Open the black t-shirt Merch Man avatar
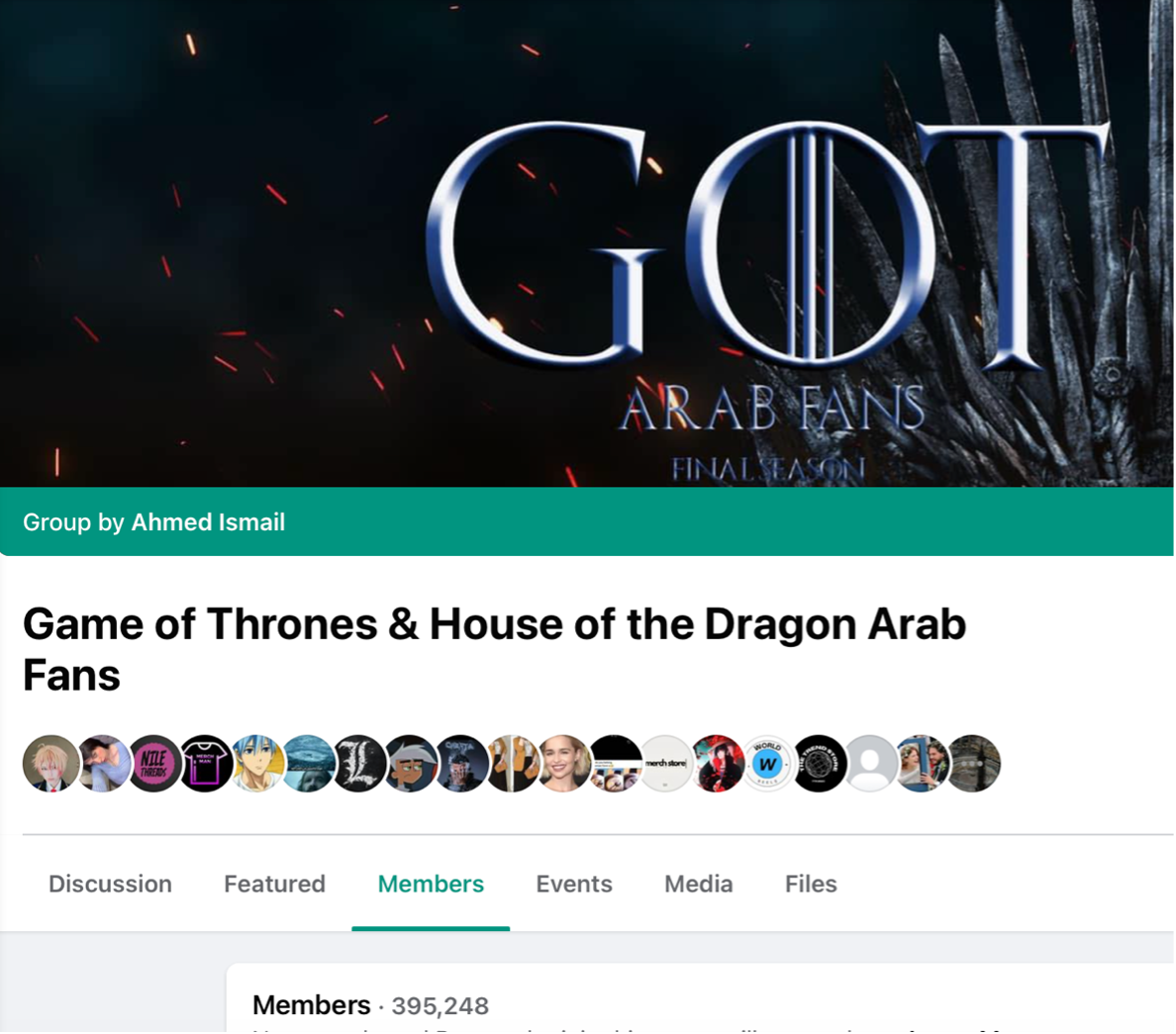 (x=206, y=763)
